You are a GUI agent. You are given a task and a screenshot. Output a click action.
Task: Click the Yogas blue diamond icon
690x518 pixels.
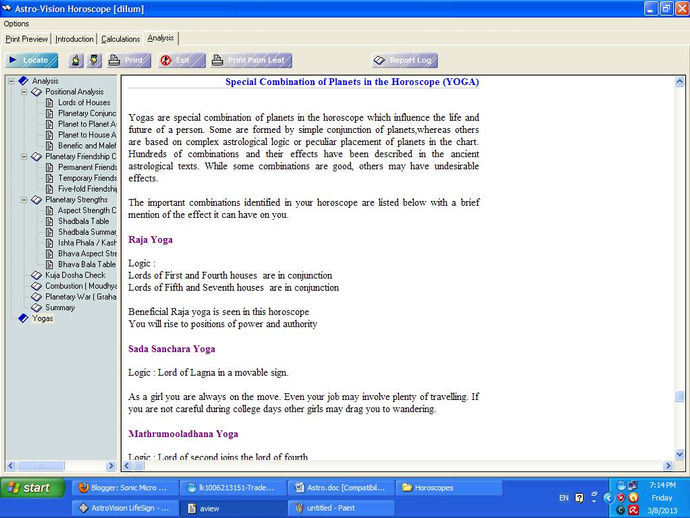(x=23, y=318)
